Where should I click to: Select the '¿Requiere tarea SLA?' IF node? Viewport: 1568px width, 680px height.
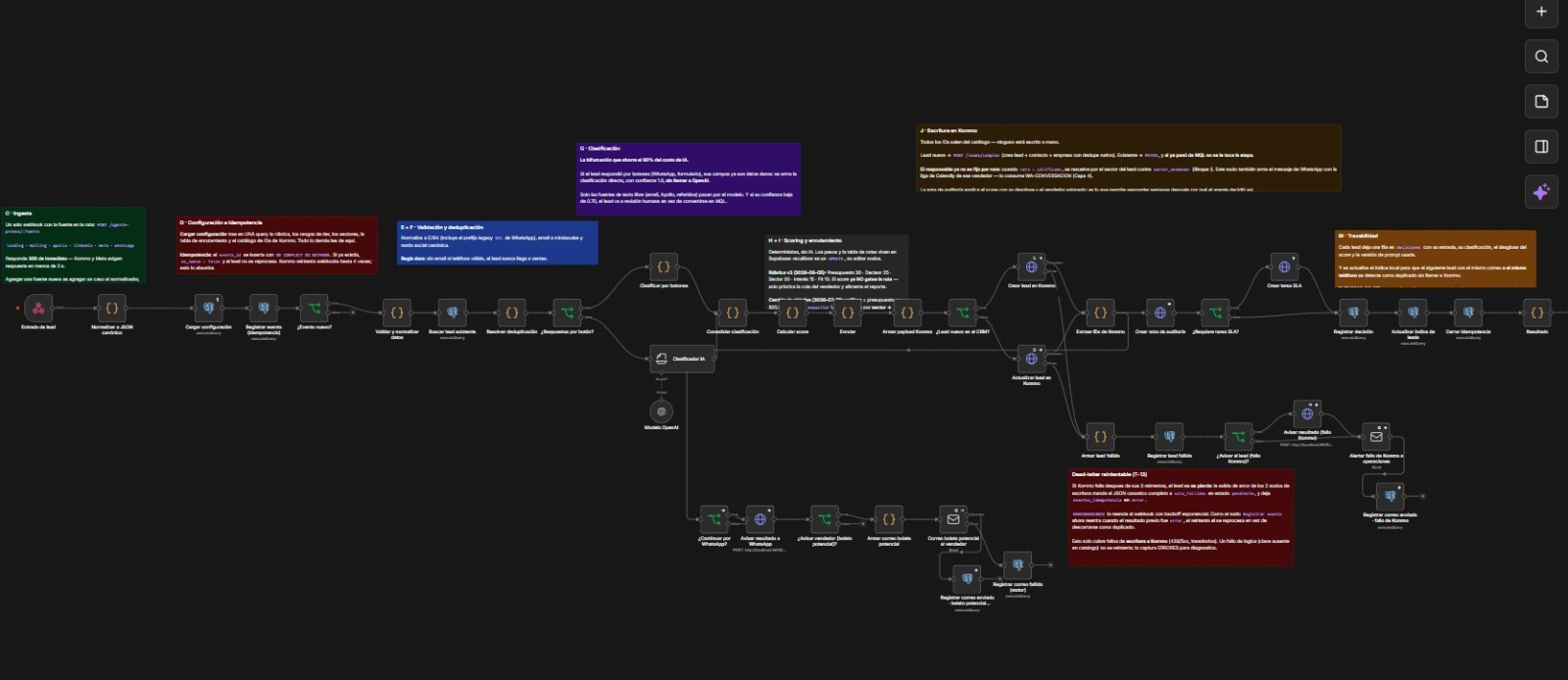[x=1215, y=313]
